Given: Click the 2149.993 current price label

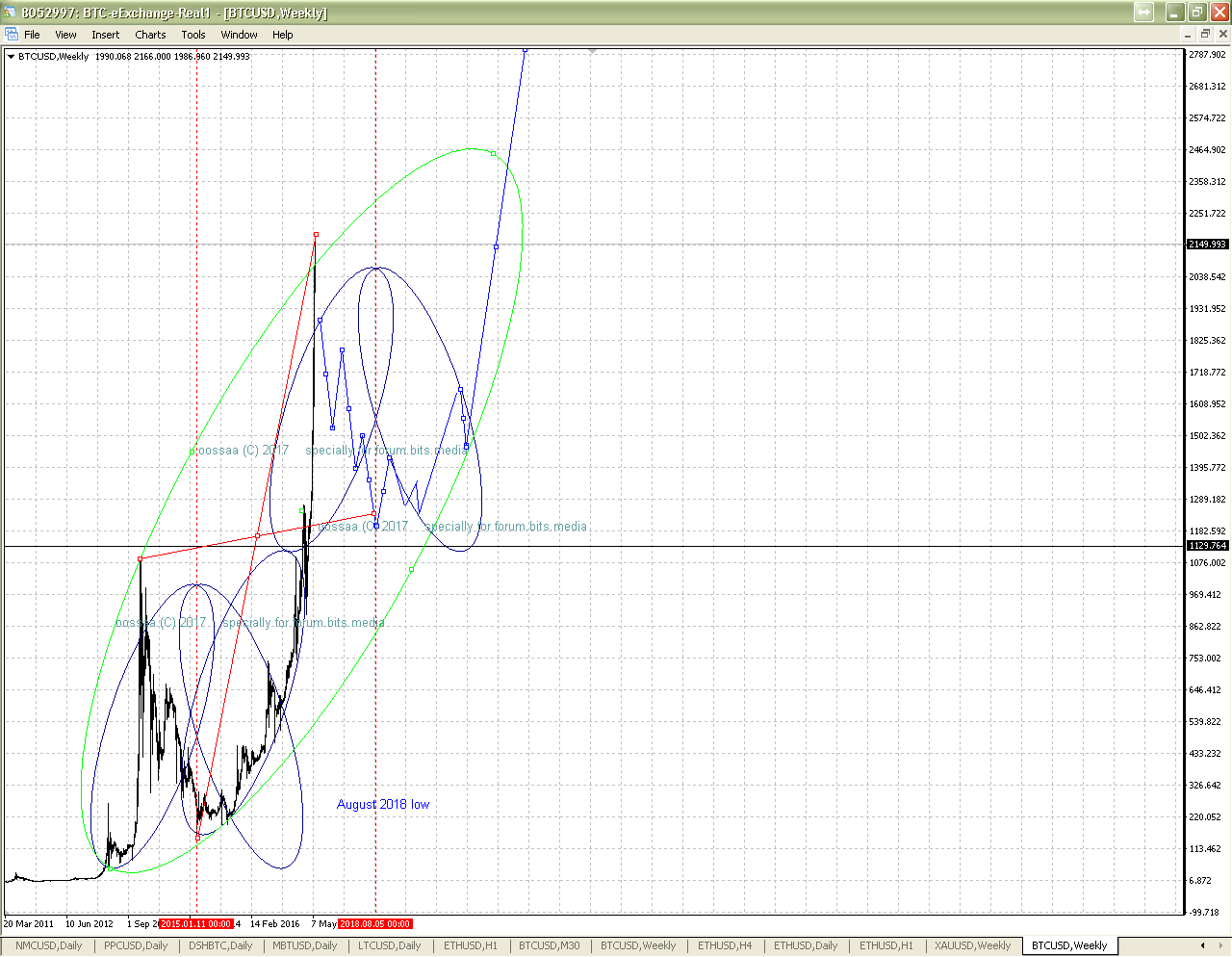Looking at the screenshot, I should [x=1207, y=245].
